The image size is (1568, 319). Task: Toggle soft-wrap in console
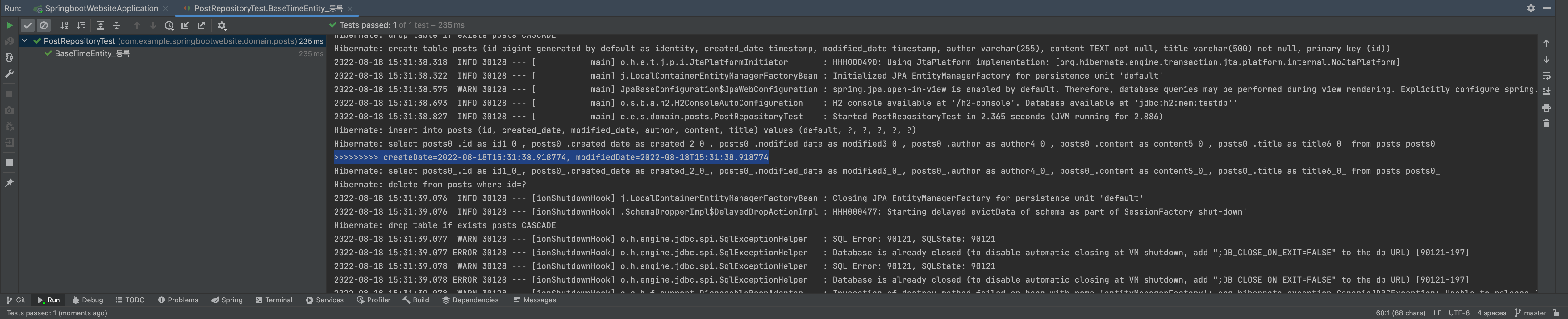pos(1546,76)
